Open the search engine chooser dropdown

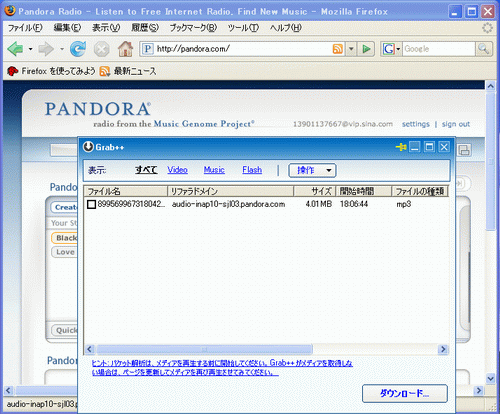pyautogui.click(x=398, y=49)
